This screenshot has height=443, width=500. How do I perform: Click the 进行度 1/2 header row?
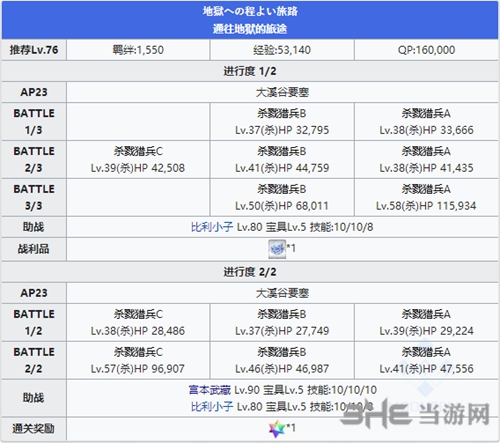click(250, 71)
